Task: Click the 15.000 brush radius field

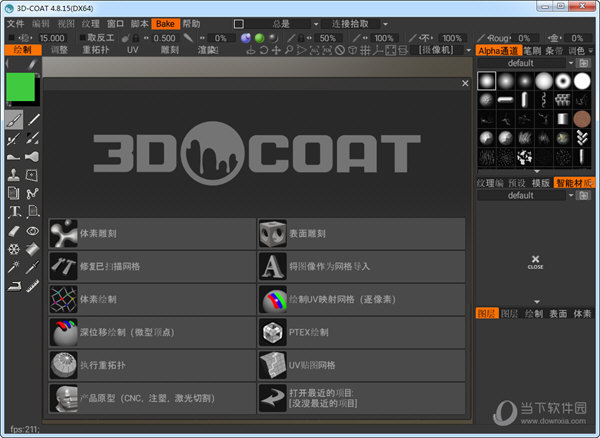Action: click(x=52, y=38)
